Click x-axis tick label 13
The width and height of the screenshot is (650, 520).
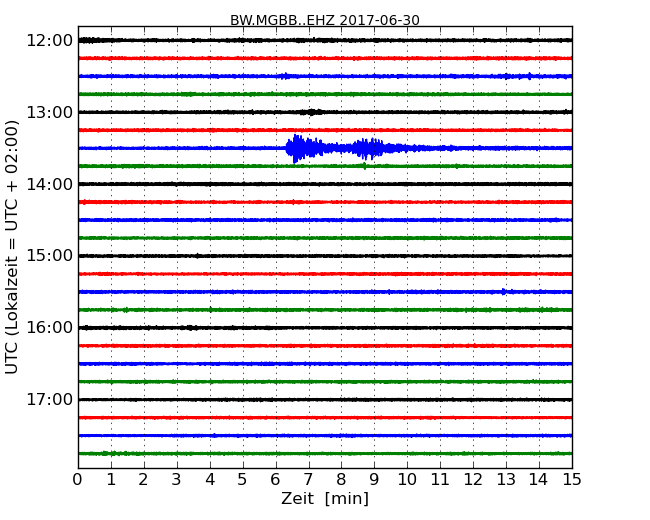click(506, 480)
